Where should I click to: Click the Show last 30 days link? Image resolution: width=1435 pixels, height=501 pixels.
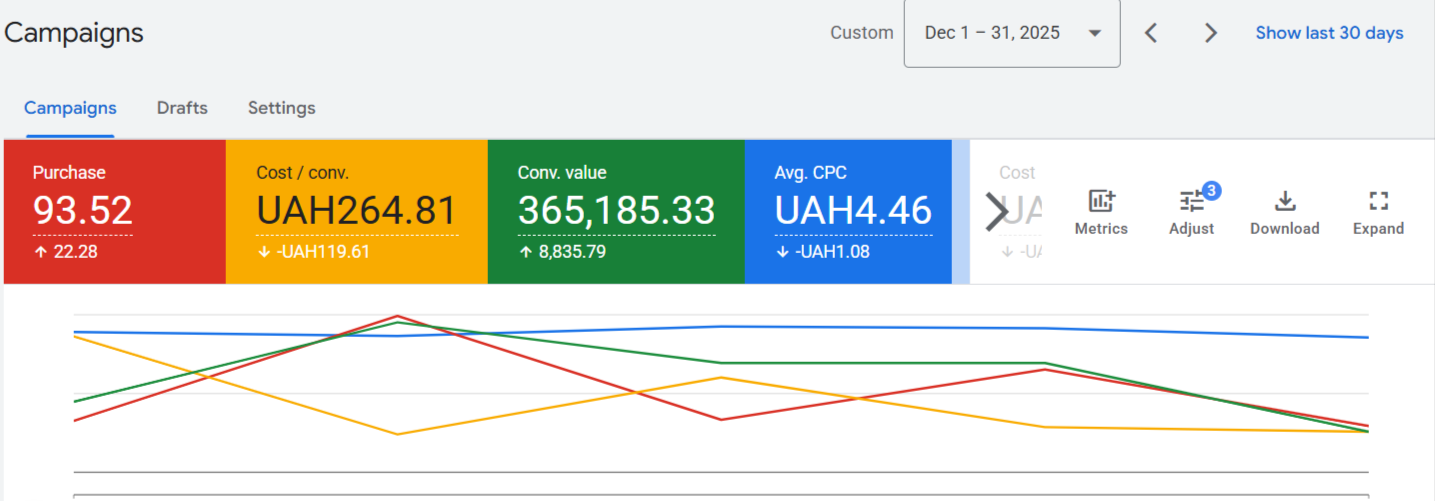(x=1329, y=33)
